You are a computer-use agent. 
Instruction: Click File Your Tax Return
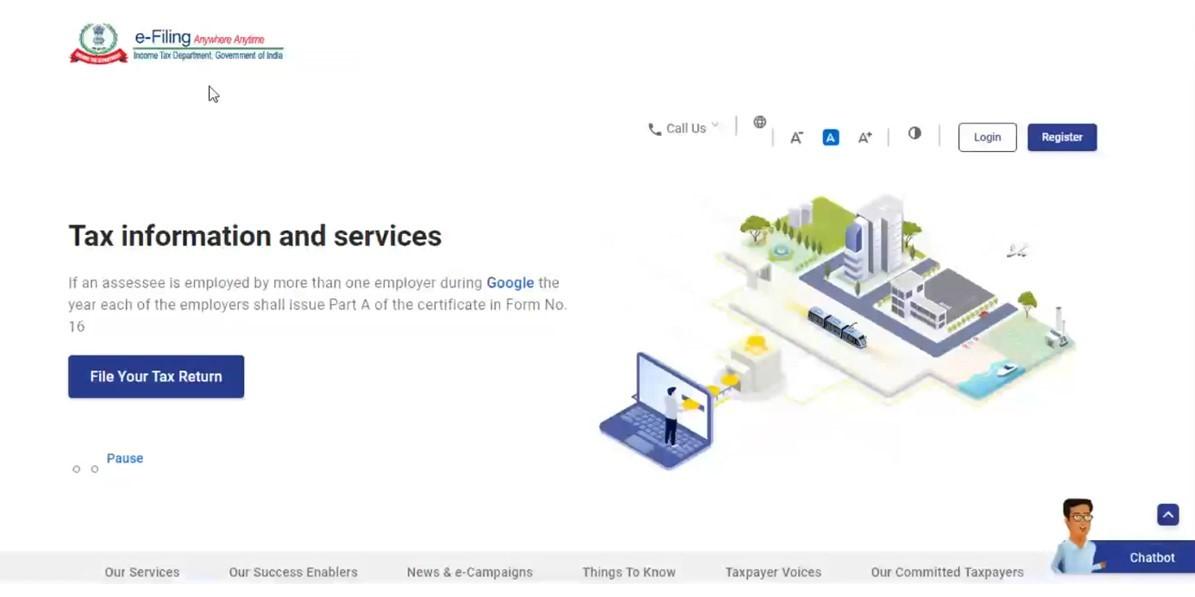tap(155, 376)
